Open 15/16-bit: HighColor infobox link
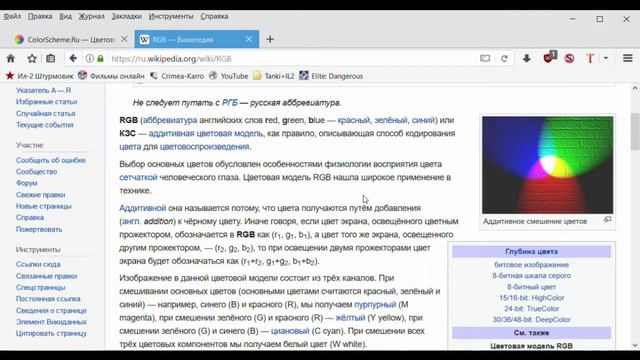The image size is (640, 360). pos(531,298)
